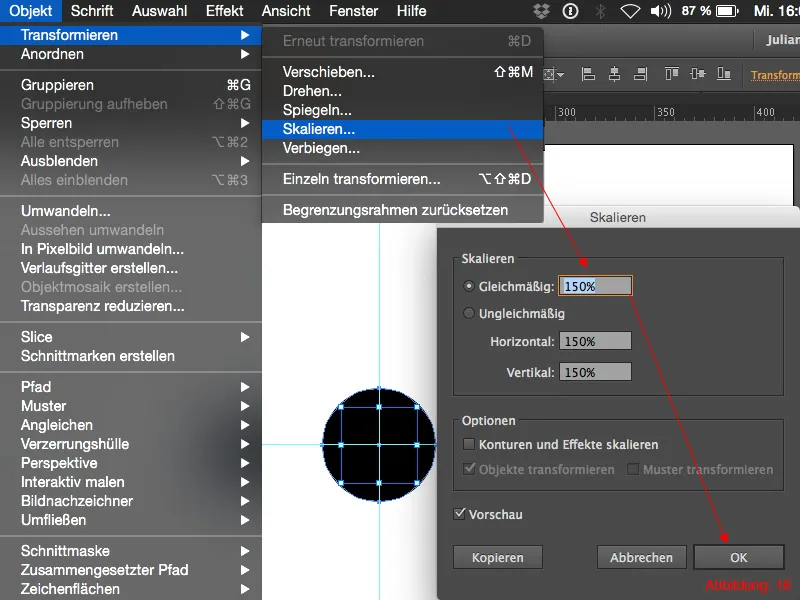
Task: Open the Effekt menu
Action: point(224,11)
